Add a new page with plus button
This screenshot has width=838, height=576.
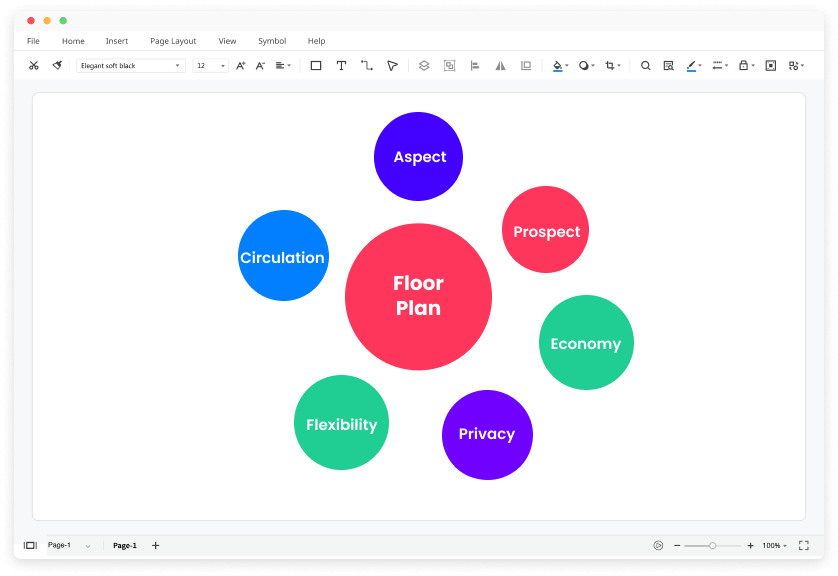click(155, 546)
